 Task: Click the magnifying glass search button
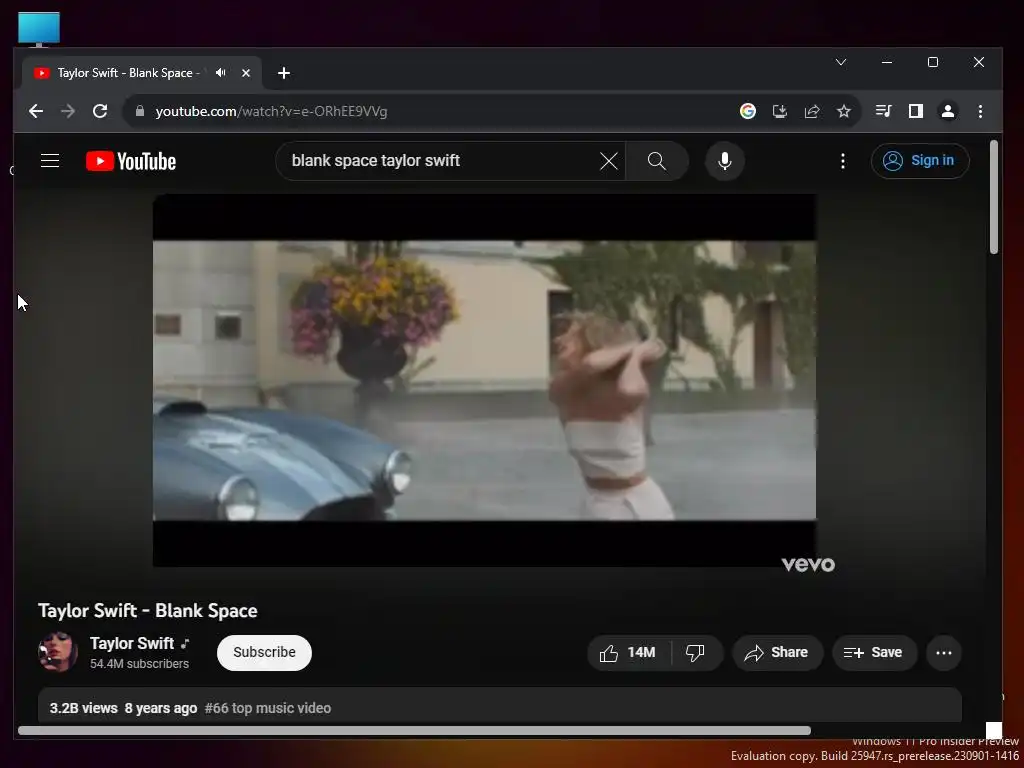[657, 161]
